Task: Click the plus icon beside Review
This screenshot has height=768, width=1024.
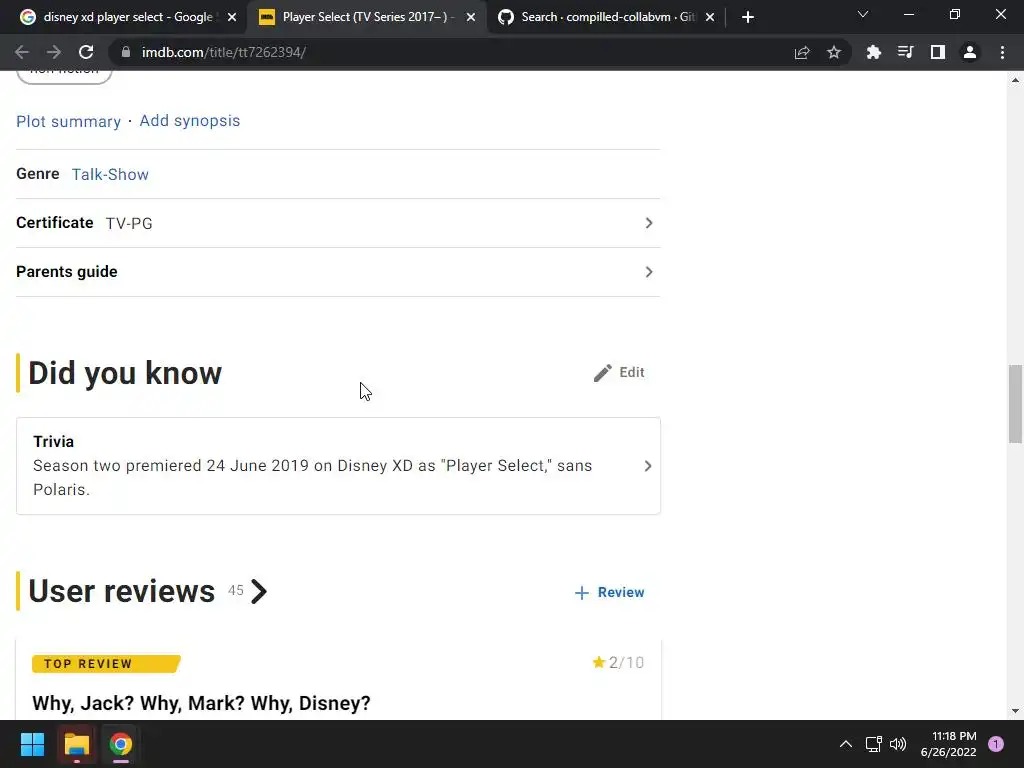Action: 581,592
